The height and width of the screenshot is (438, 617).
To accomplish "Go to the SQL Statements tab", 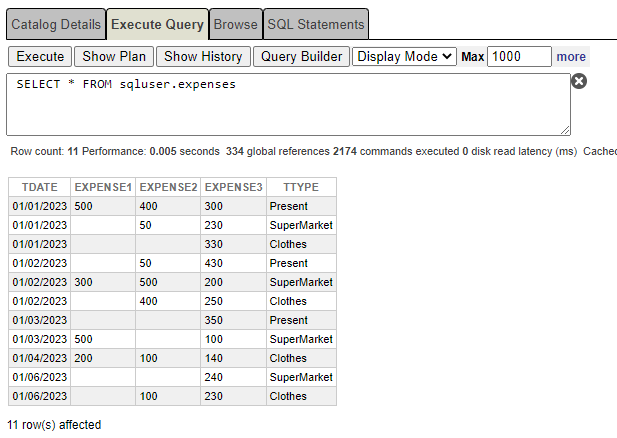I will point(315,24).
